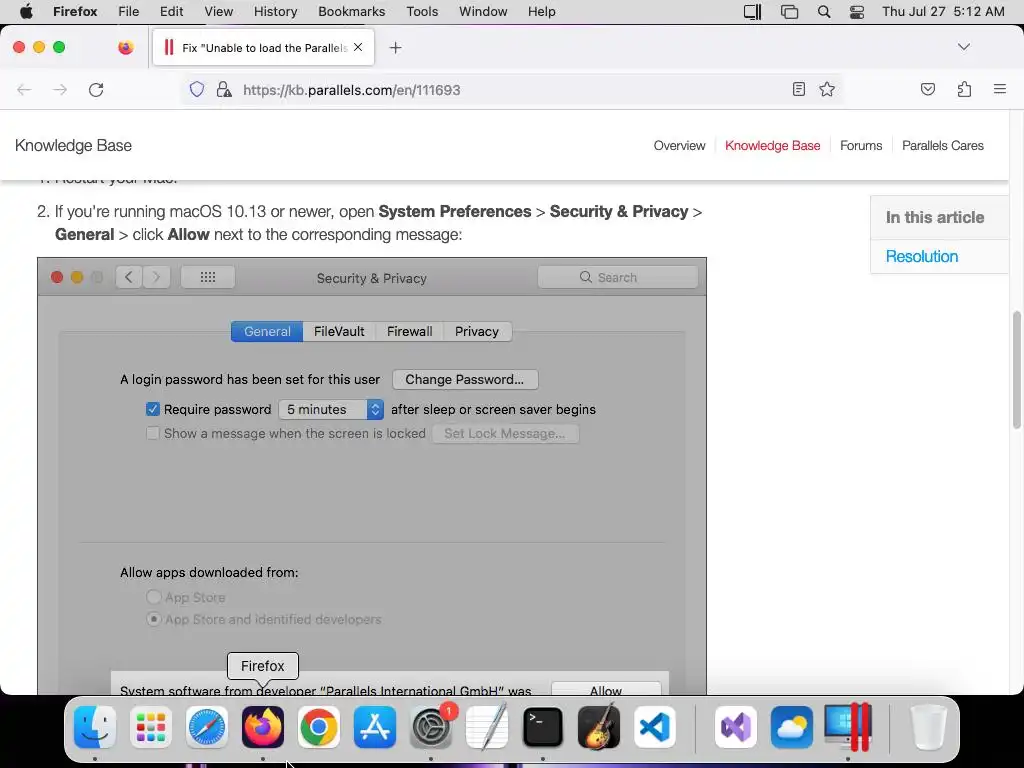Open Finder from the dock

pos(95,727)
